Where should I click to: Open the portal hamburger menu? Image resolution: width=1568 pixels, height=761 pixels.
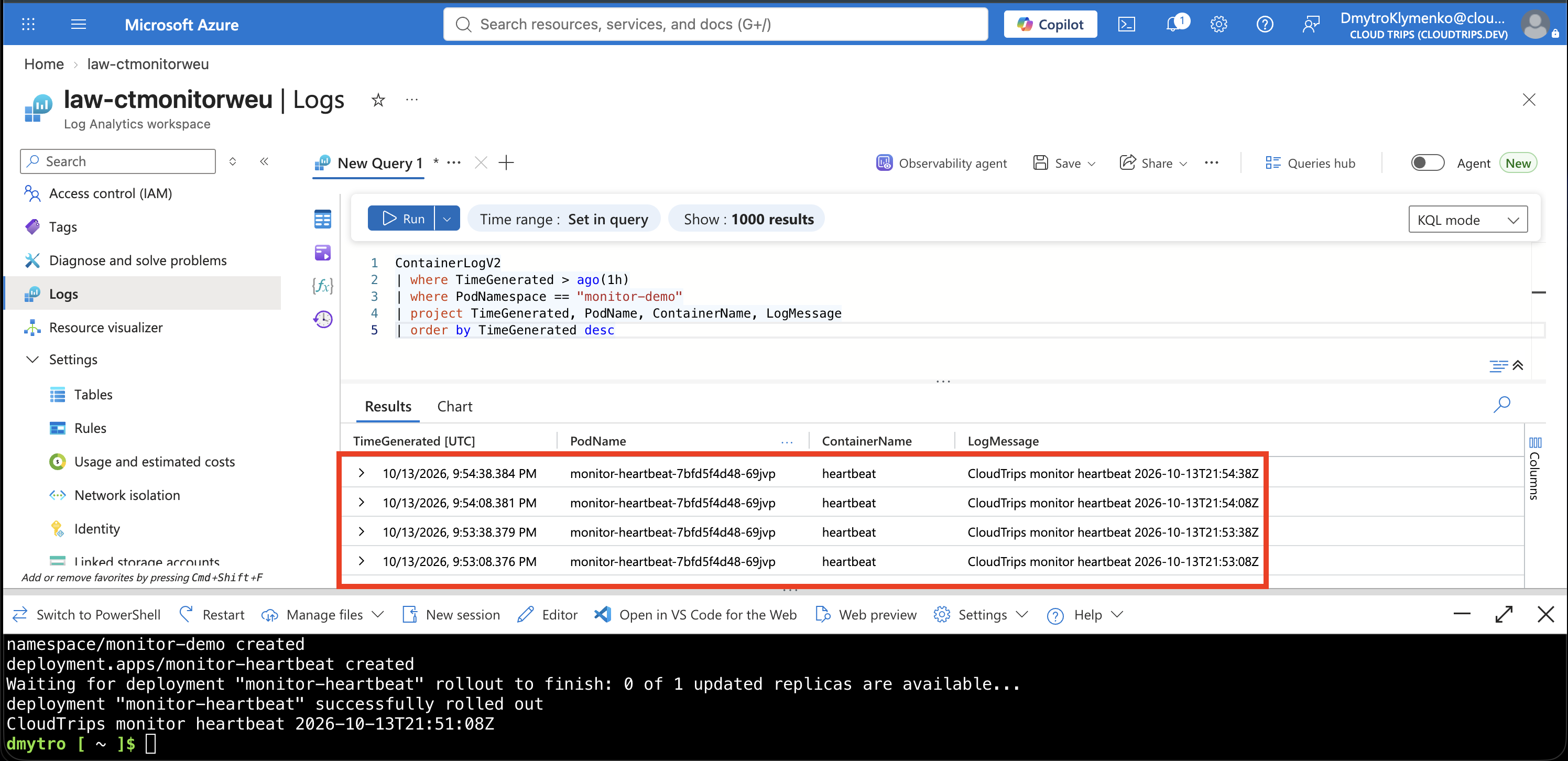point(79,24)
